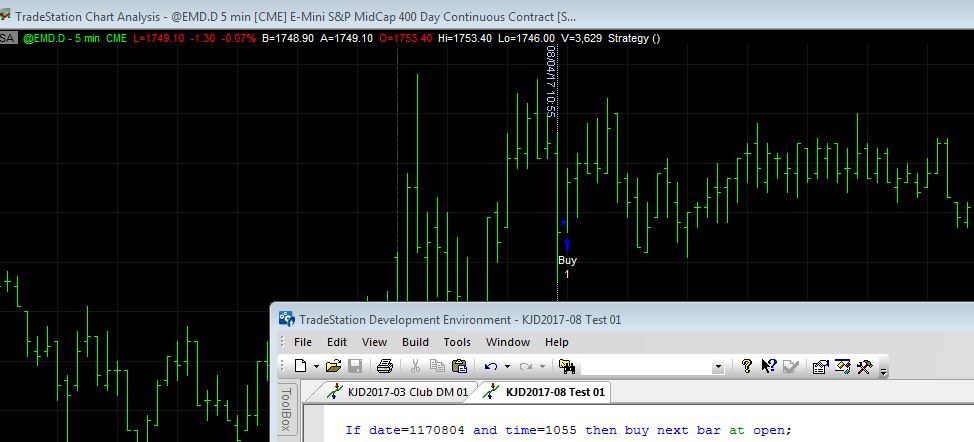Click the Properties icon in the toolbar
The image size is (974, 442).
coord(821,366)
